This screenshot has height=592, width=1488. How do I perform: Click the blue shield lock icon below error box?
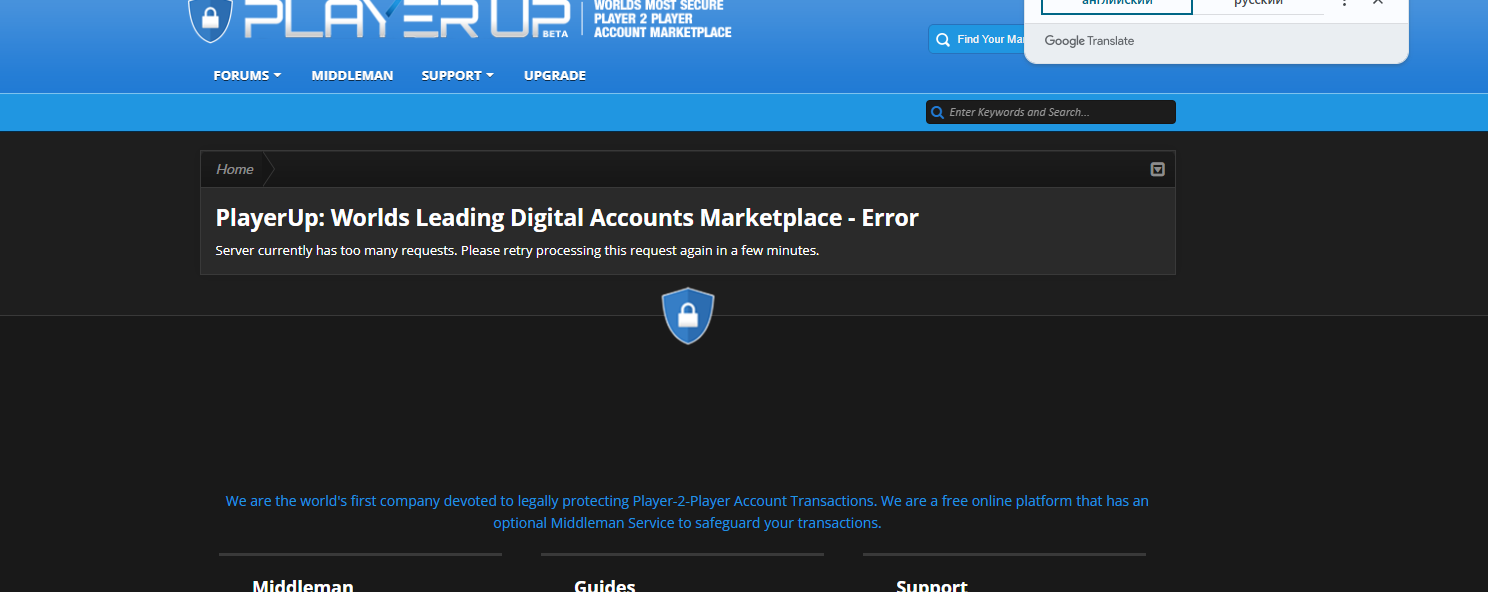click(688, 316)
